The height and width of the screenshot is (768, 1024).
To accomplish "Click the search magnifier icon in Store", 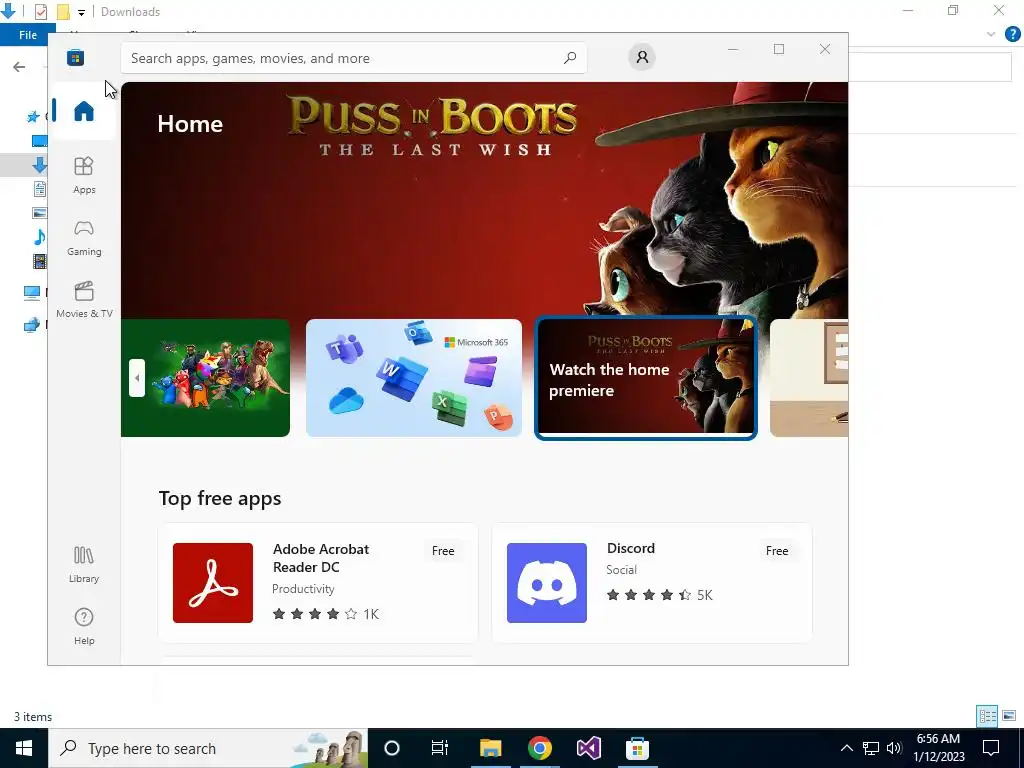I will pos(569,58).
